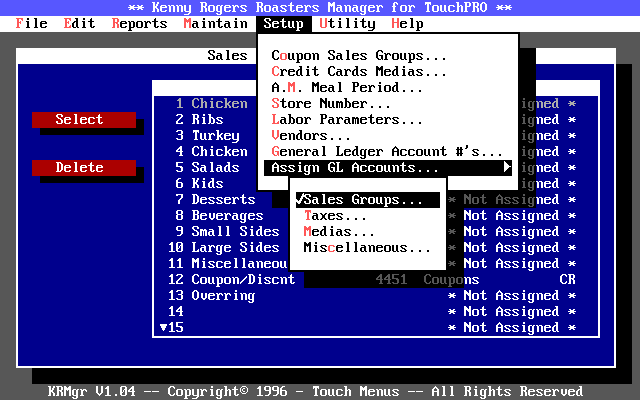Choose Store Number entry
640x400 pixels.
pos(387,103)
